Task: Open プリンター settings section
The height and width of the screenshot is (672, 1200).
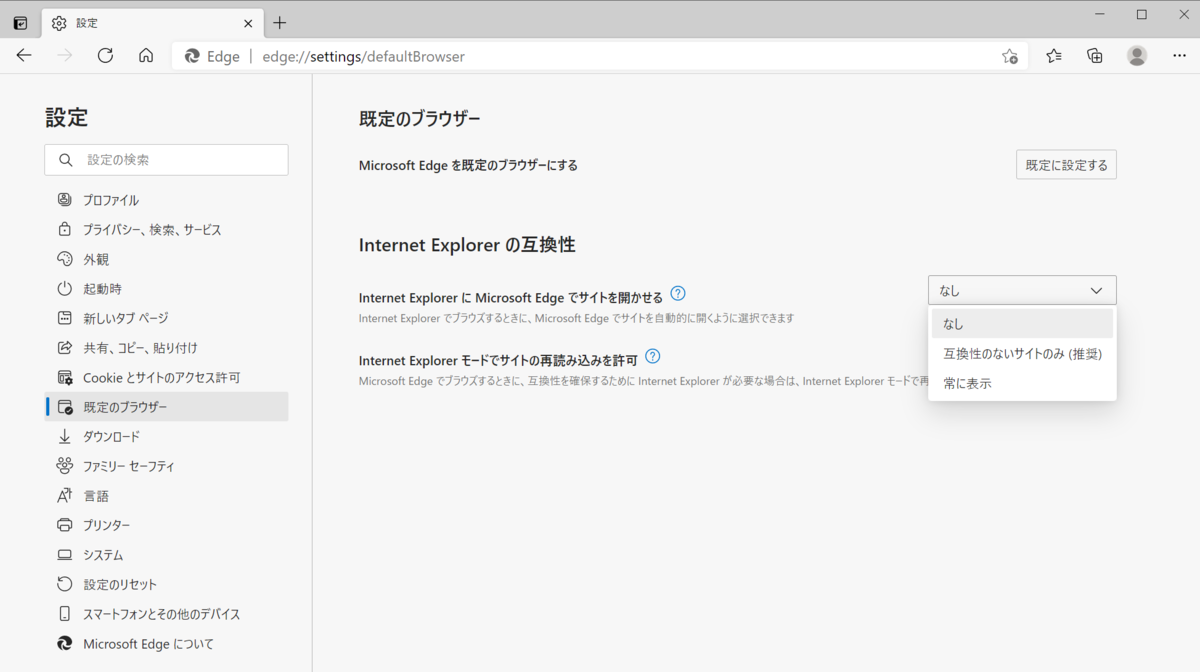Action: [166, 525]
